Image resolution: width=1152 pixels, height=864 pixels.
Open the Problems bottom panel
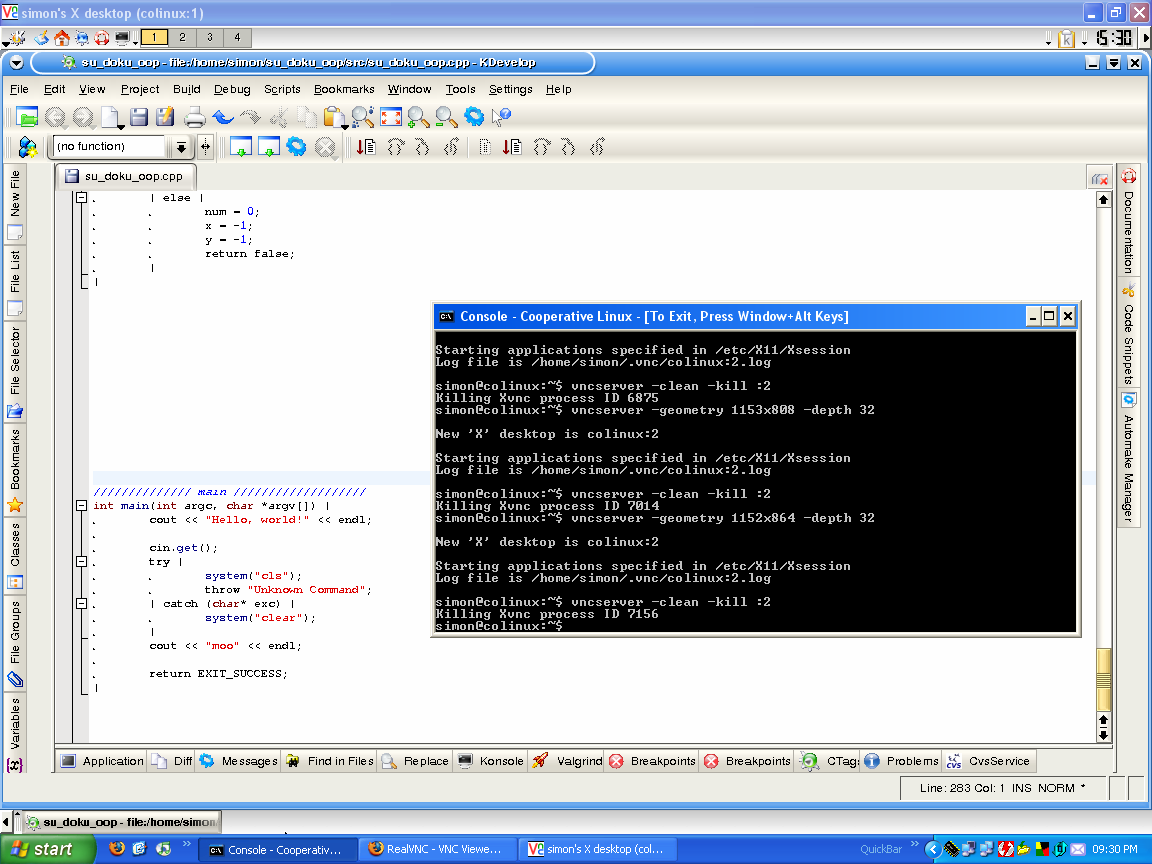pyautogui.click(x=901, y=761)
